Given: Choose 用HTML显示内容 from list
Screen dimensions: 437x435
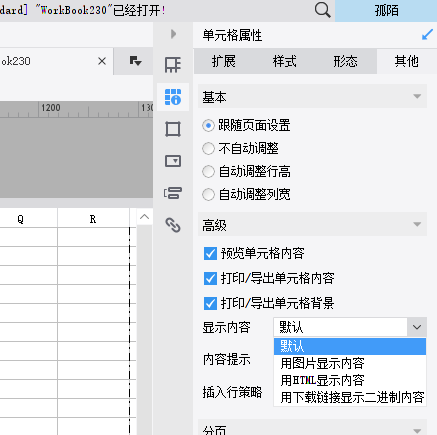Looking at the screenshot, I should point(322,380).
